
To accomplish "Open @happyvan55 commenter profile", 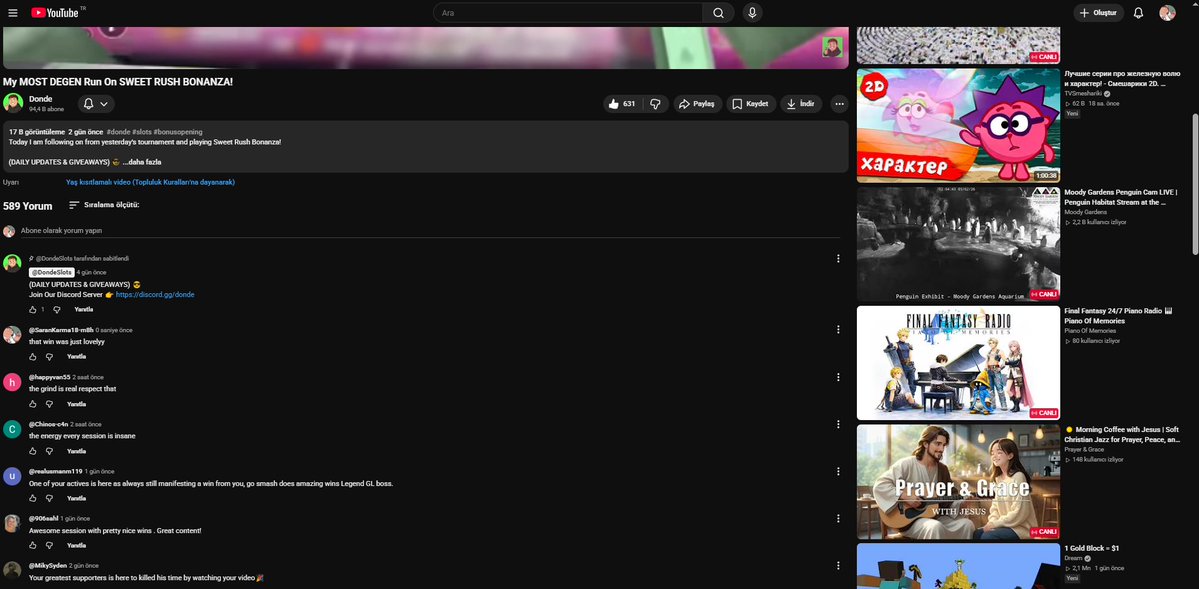I will point(49,377).
